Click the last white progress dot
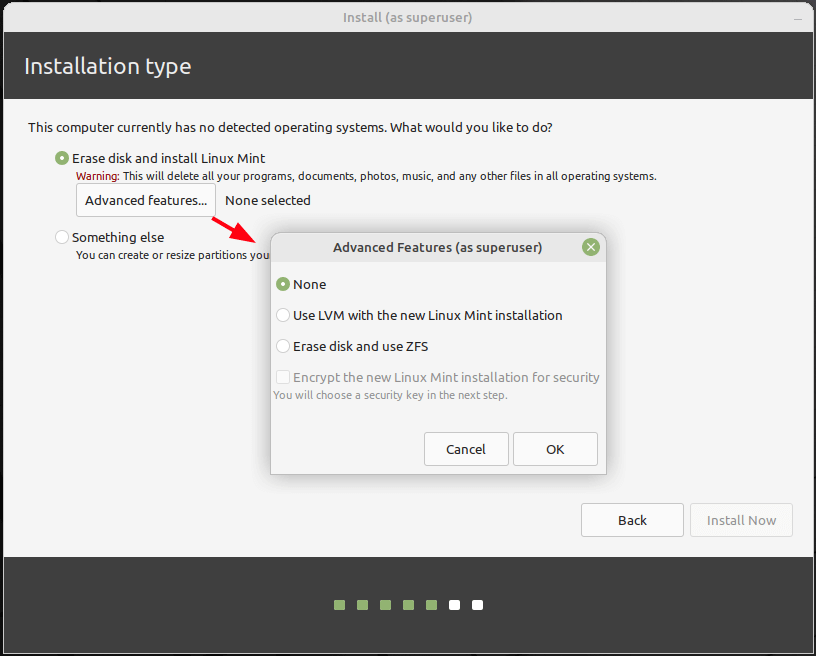 tap(478, 605)
